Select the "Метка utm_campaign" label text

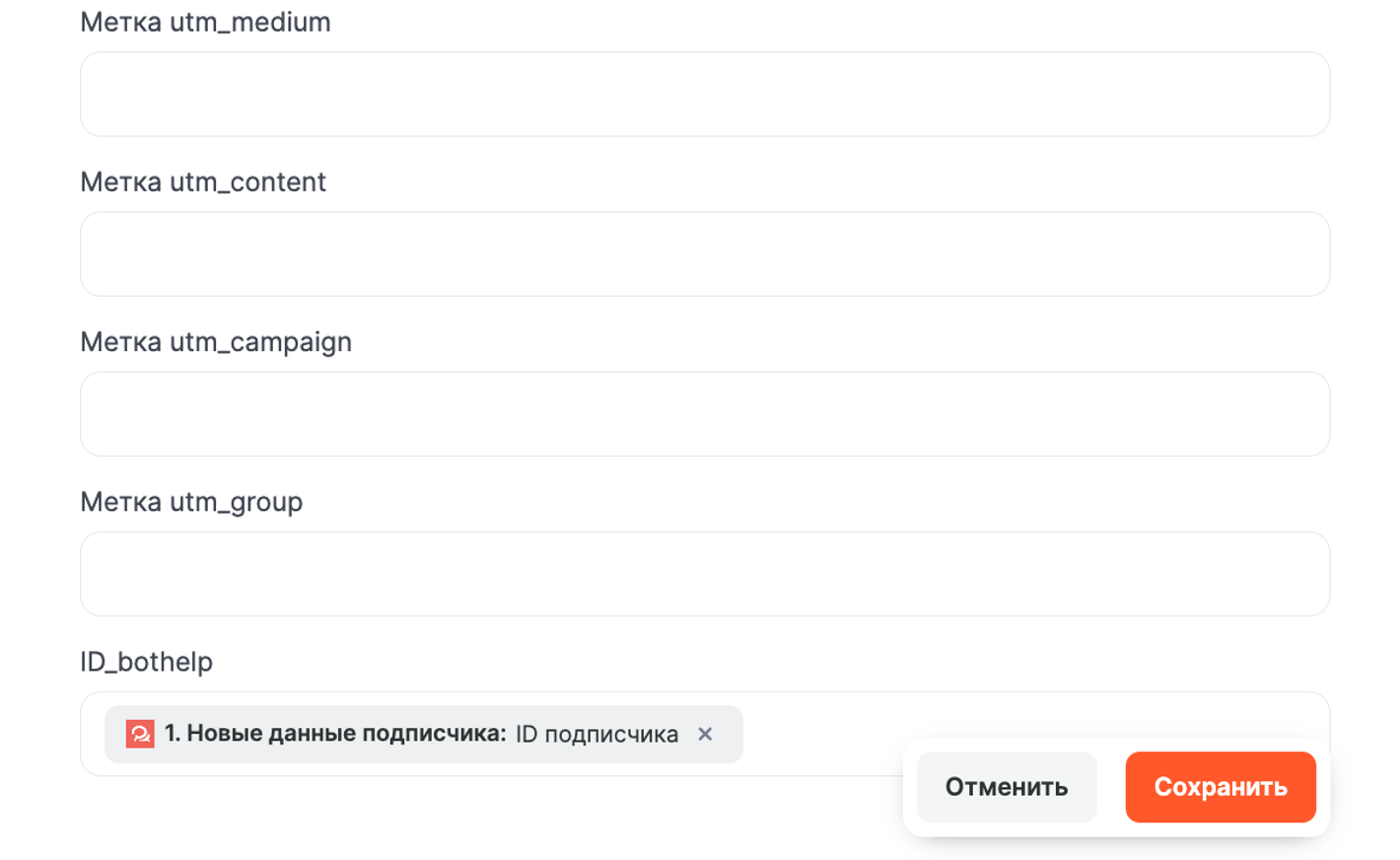[x=216, y=341]
